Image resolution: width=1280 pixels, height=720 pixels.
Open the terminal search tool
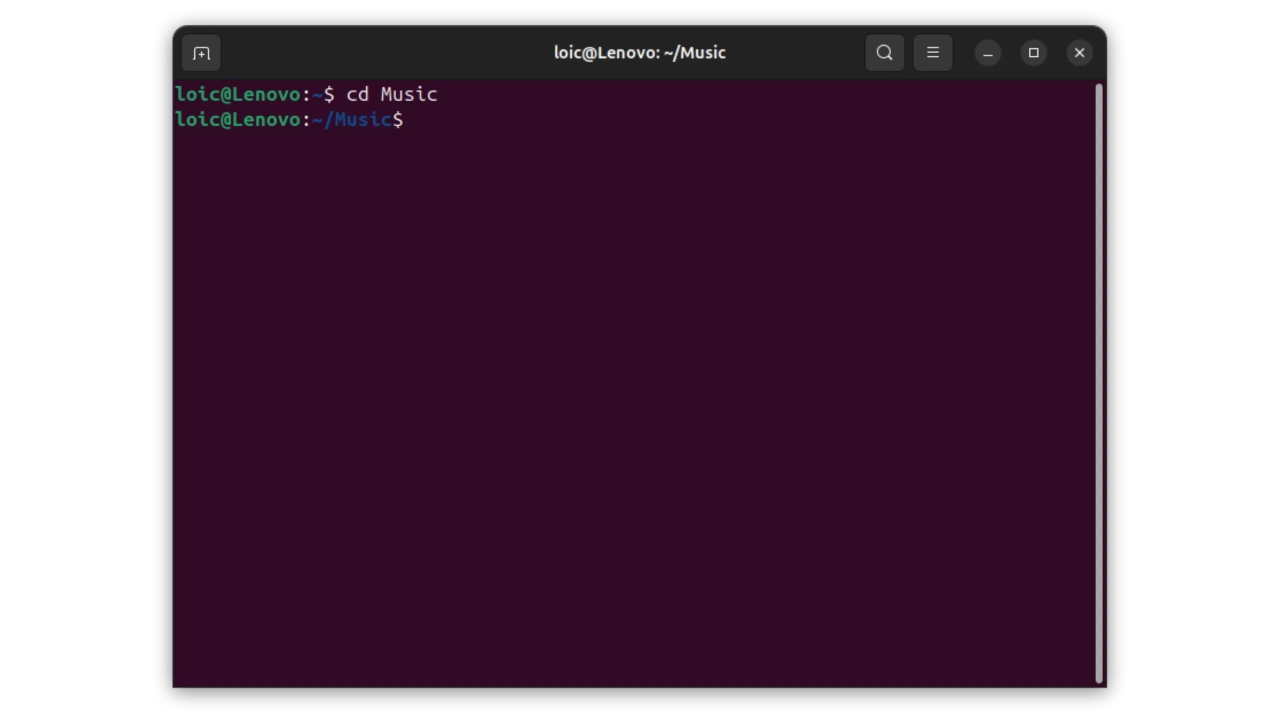click(x=884, y=53)
